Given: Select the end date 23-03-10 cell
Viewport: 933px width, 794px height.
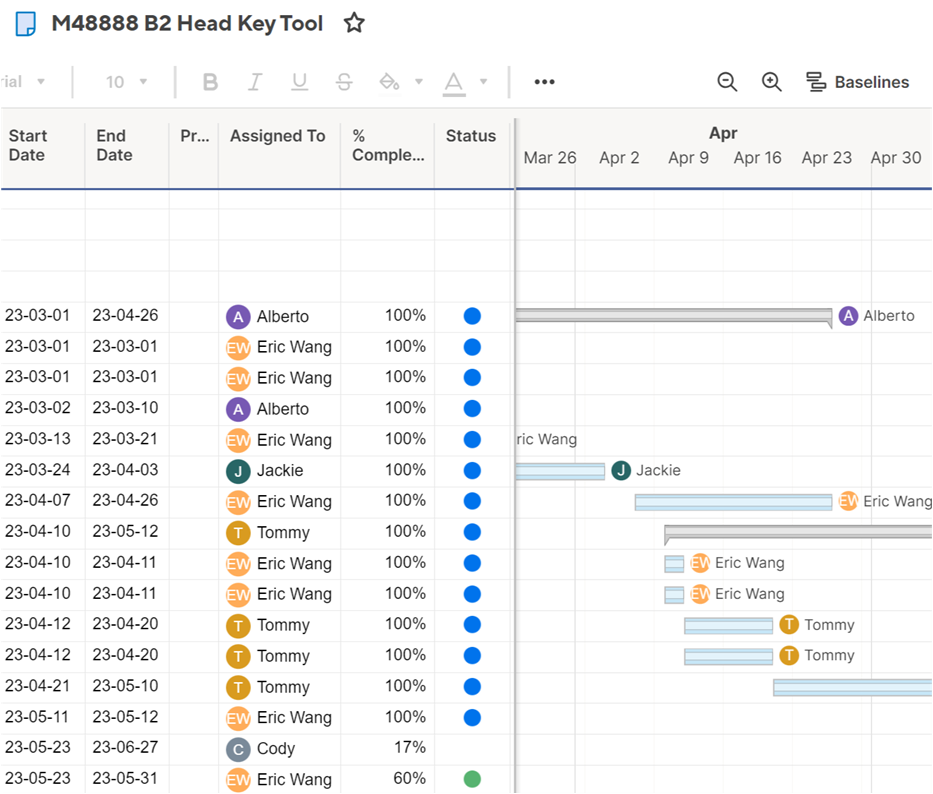Looking at the screenshot, I should (x=127, y=408).
